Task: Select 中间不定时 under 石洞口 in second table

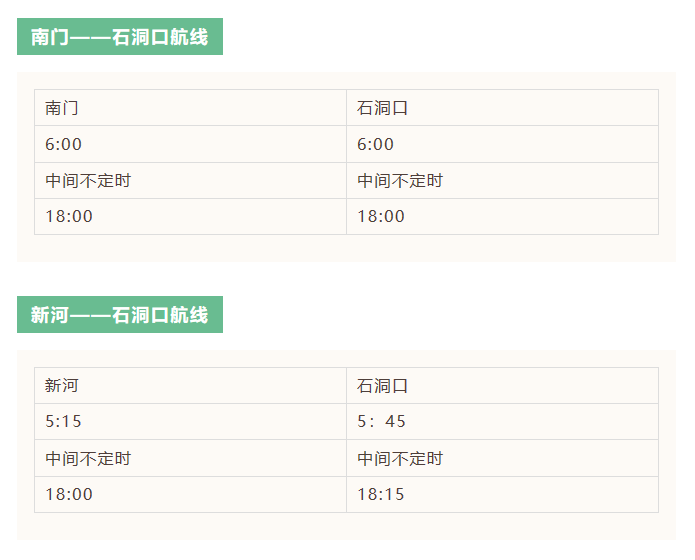Action: point(400,459)
